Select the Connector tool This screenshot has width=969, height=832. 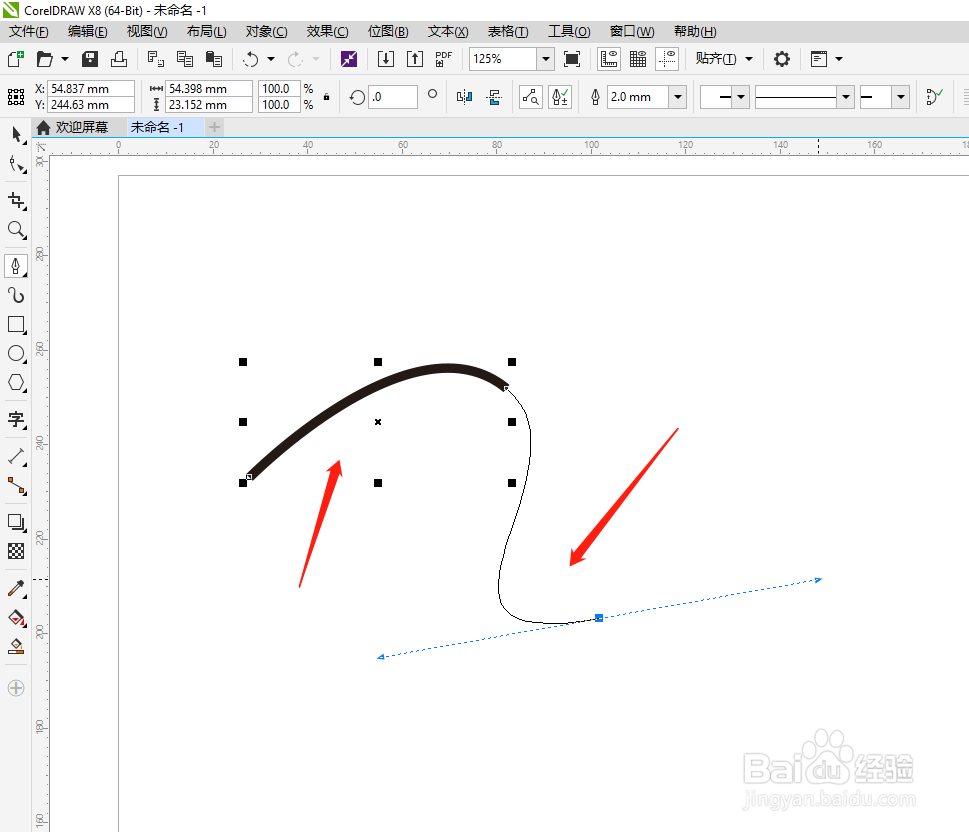tap(16, 486)
